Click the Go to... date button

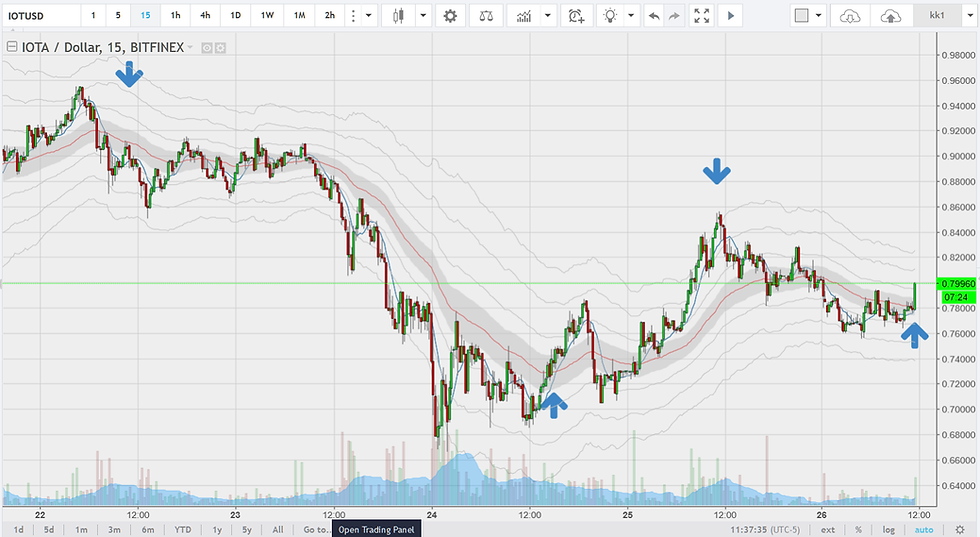[316, 529]
